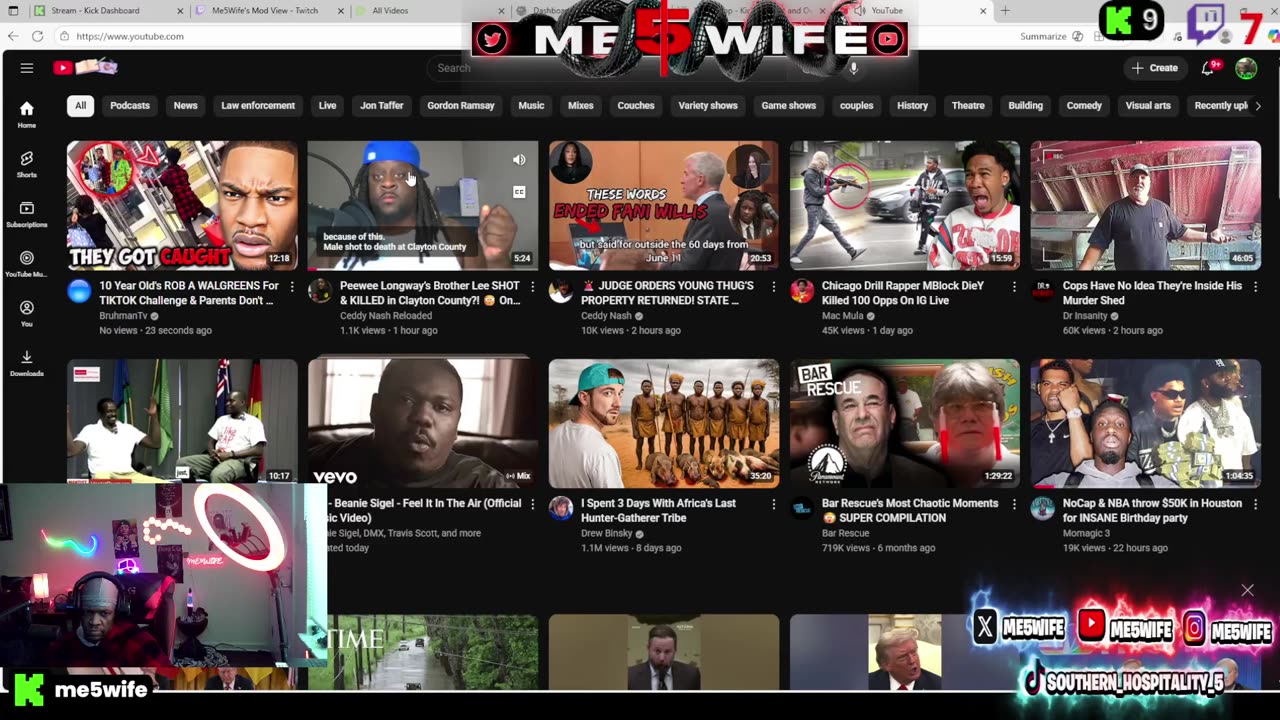Open Bar Rescue compilation thumbnail
The height and width of the screenshot is (720, 1280).
905,423
